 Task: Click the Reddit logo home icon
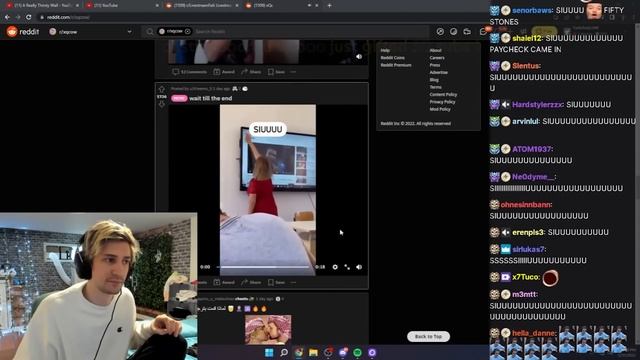12,31
